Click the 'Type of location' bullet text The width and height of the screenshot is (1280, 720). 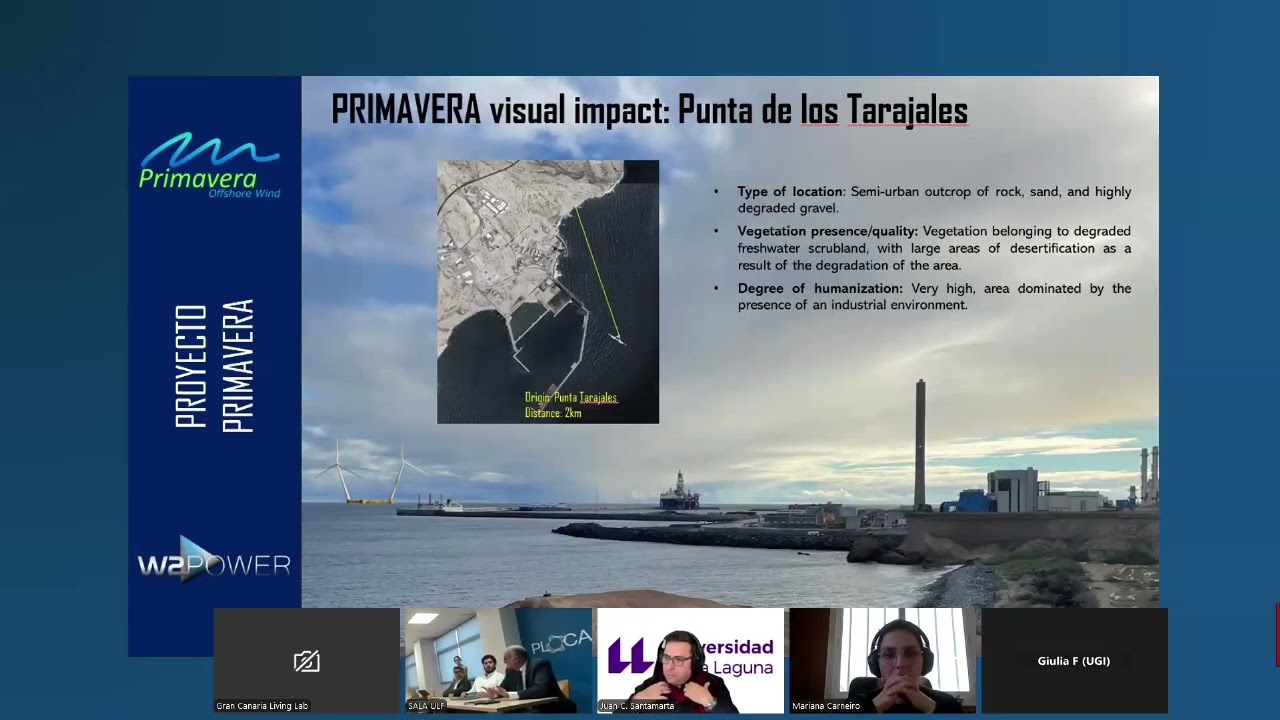pos(934,199)
